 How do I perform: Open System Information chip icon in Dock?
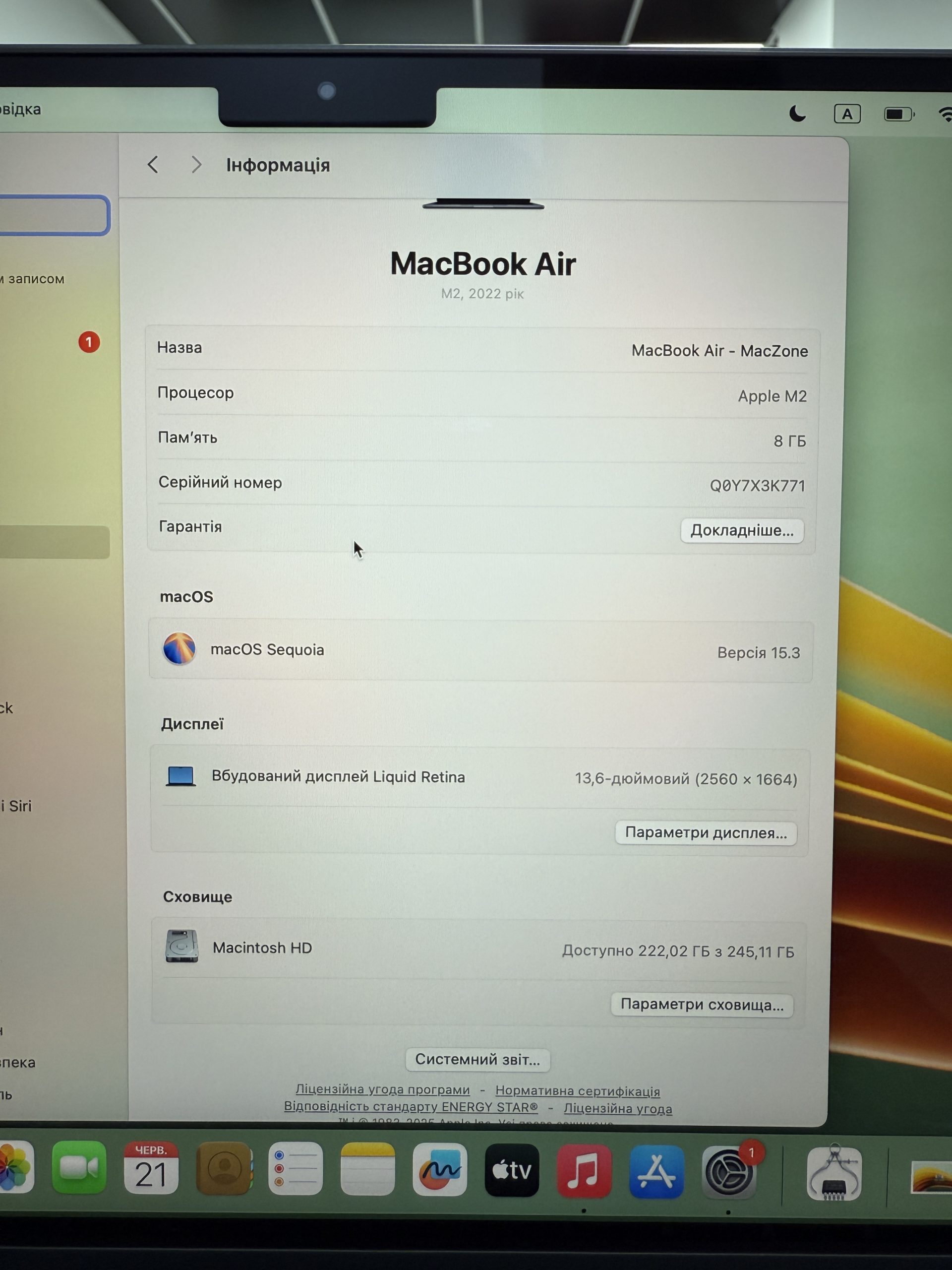click(x=834, y=1173)
